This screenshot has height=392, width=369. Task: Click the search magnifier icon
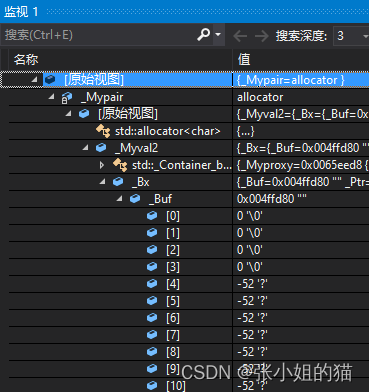(x=203, y=34)
